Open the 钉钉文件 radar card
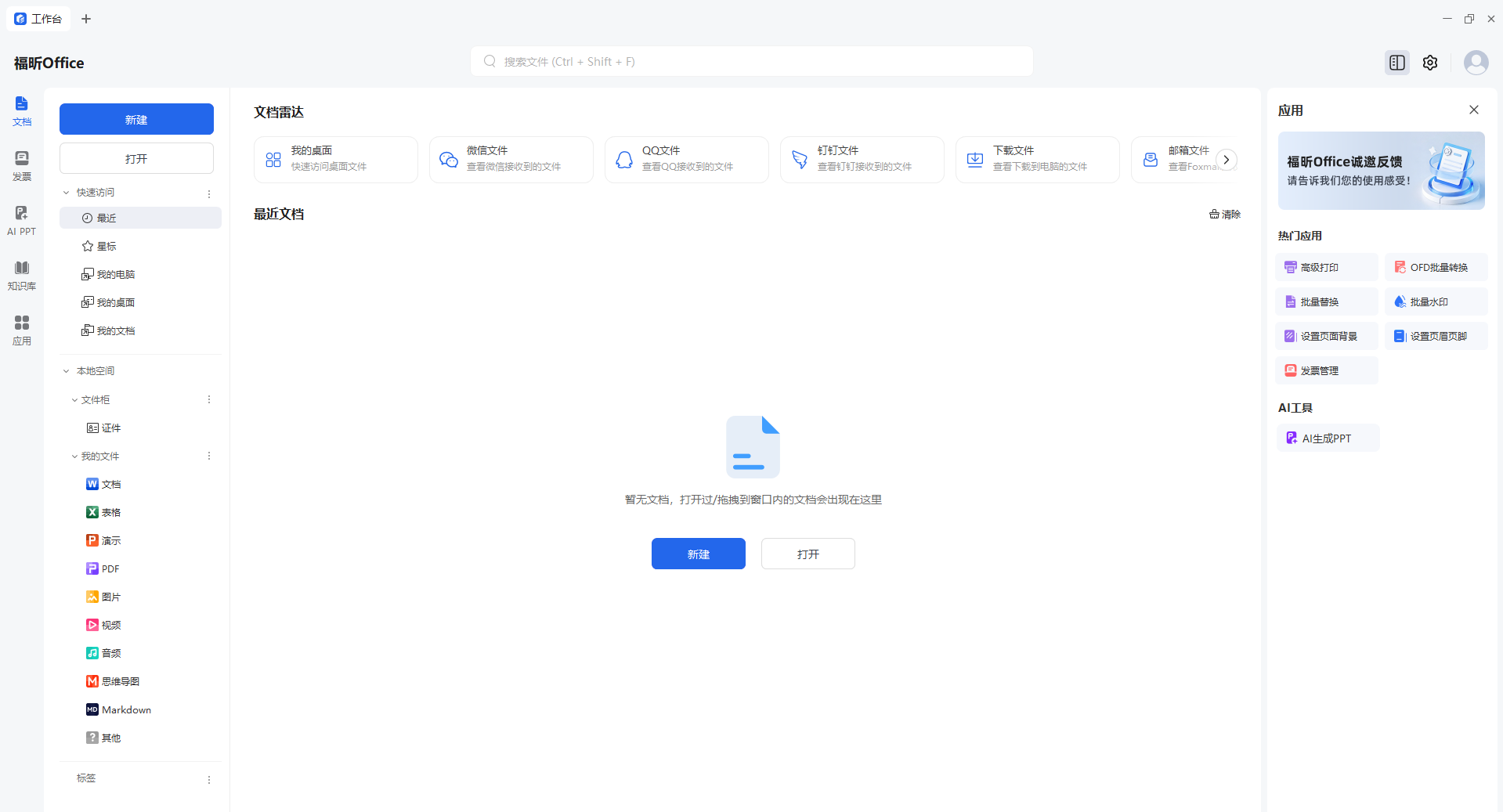Screen dimensions: 1503x812 click(x=862, y=160)
